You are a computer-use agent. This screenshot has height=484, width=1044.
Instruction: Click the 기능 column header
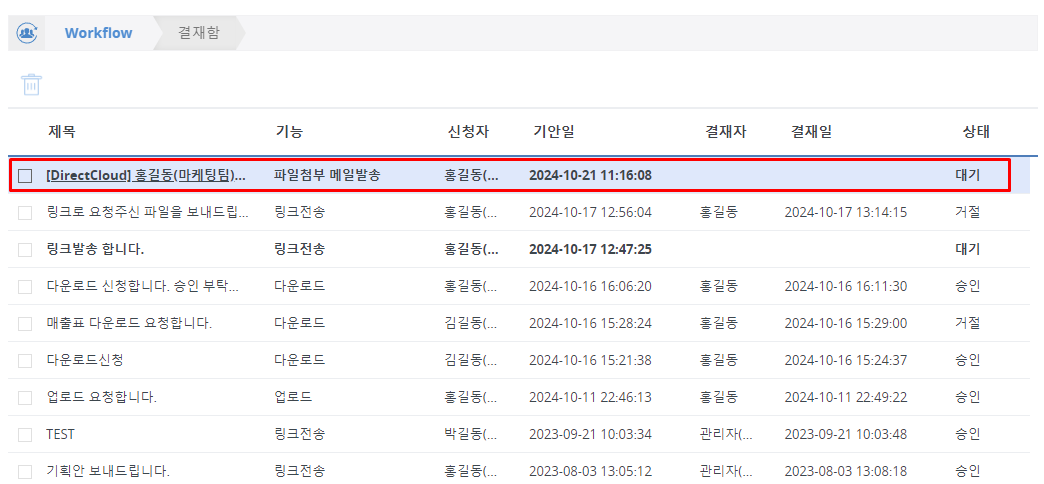pos(289,132)
